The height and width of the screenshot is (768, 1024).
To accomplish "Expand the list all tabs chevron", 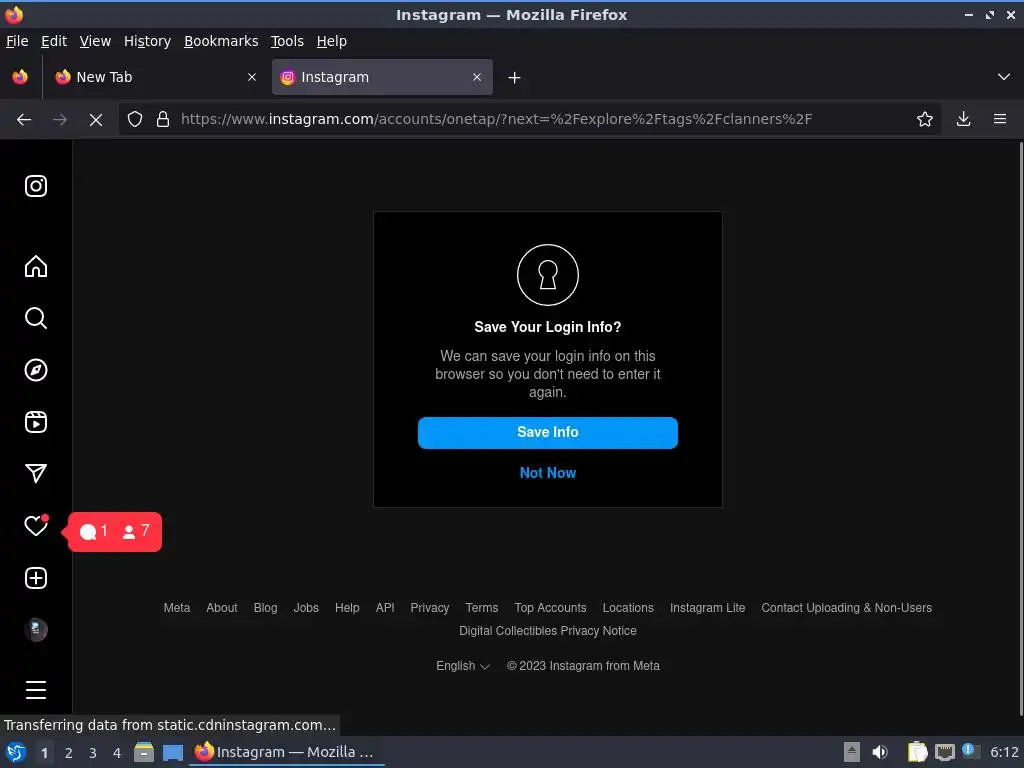I will pos(1004,77).
